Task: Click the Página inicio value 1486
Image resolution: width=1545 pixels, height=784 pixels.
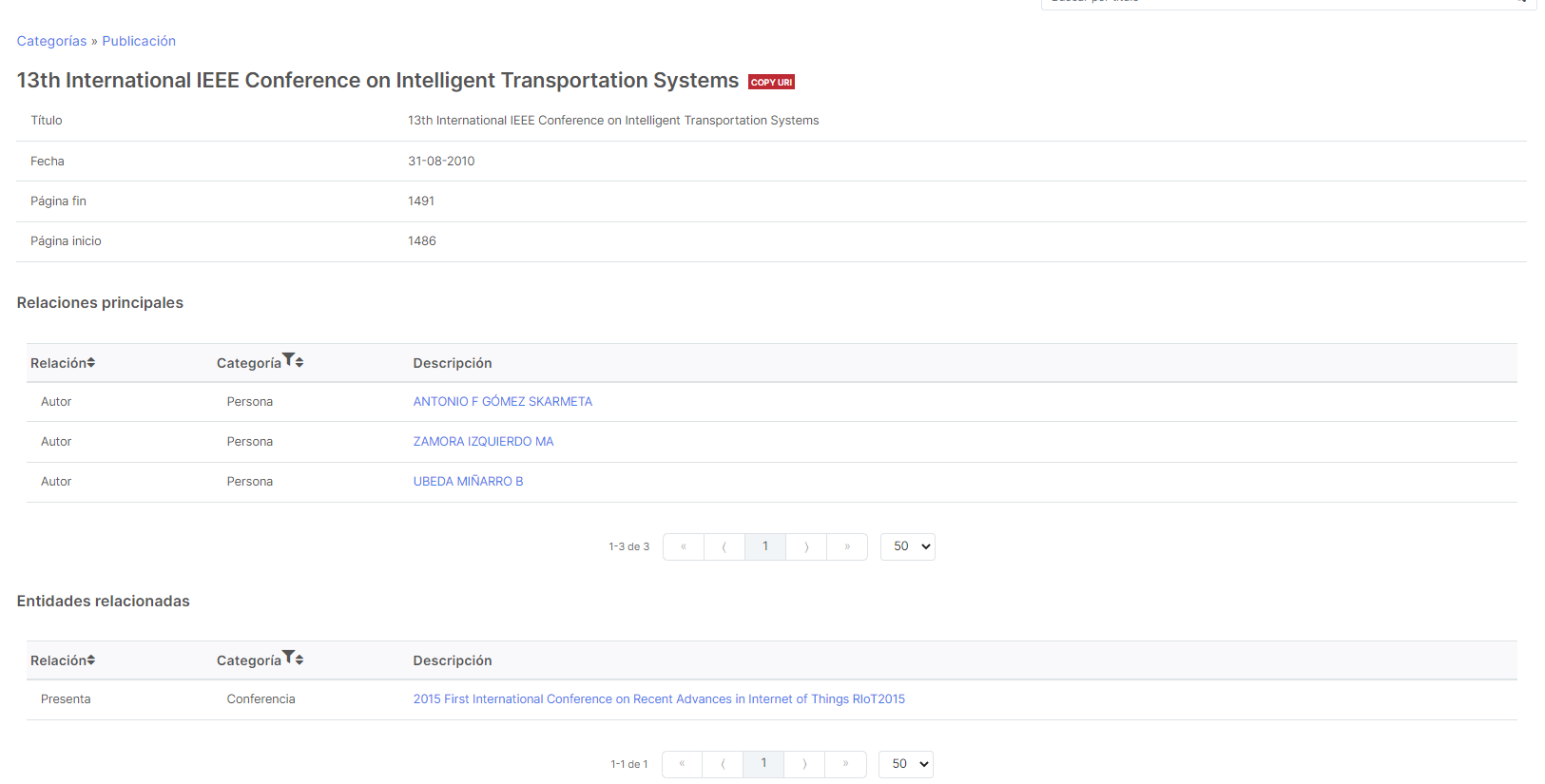Action: coord(422,241)
